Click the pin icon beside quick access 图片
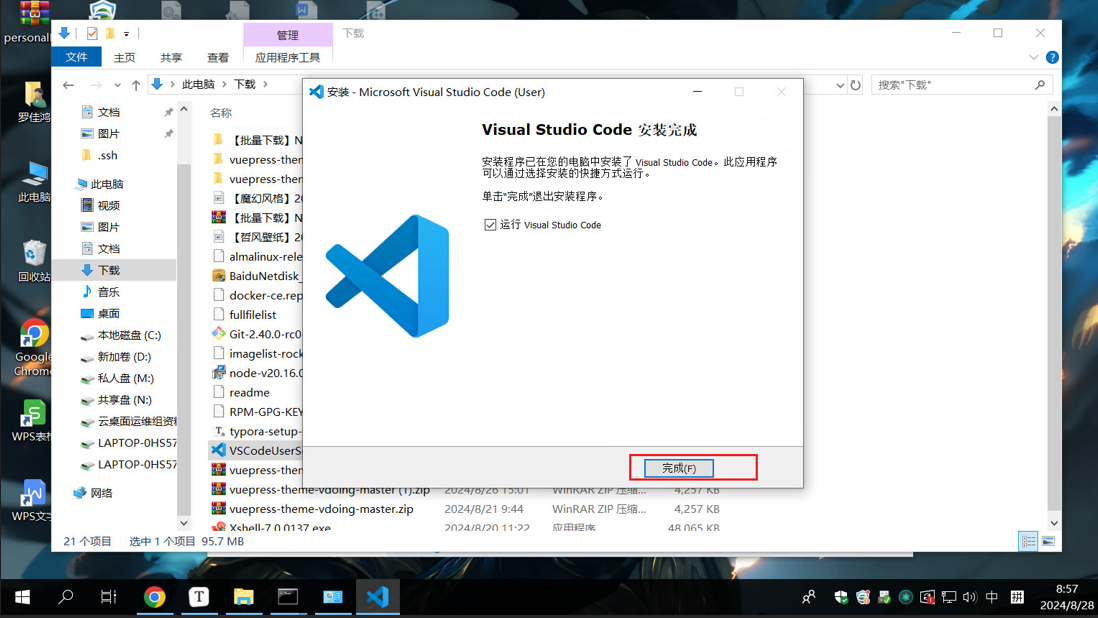The width and height of the screenshot is (1098, 618). click(x=169, y=134)
